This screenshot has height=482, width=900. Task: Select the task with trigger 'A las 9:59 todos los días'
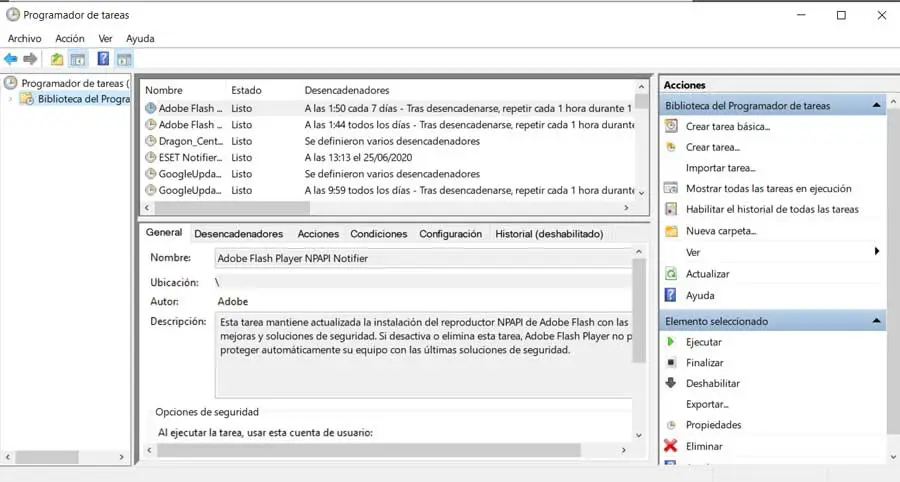coord(389,190)
